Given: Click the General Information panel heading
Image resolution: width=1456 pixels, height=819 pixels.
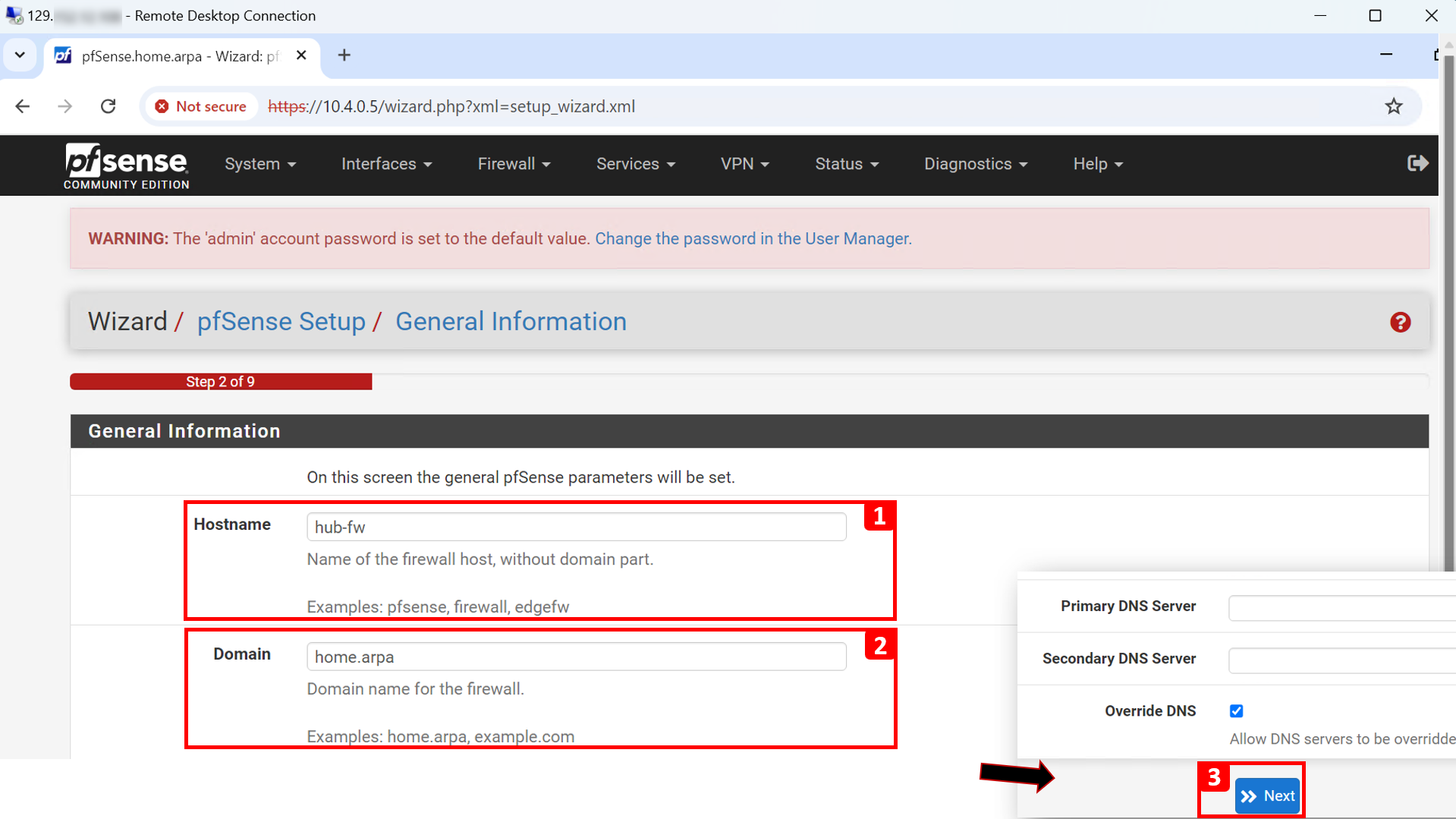Looking at the screenshot, I should pos(184,431).
